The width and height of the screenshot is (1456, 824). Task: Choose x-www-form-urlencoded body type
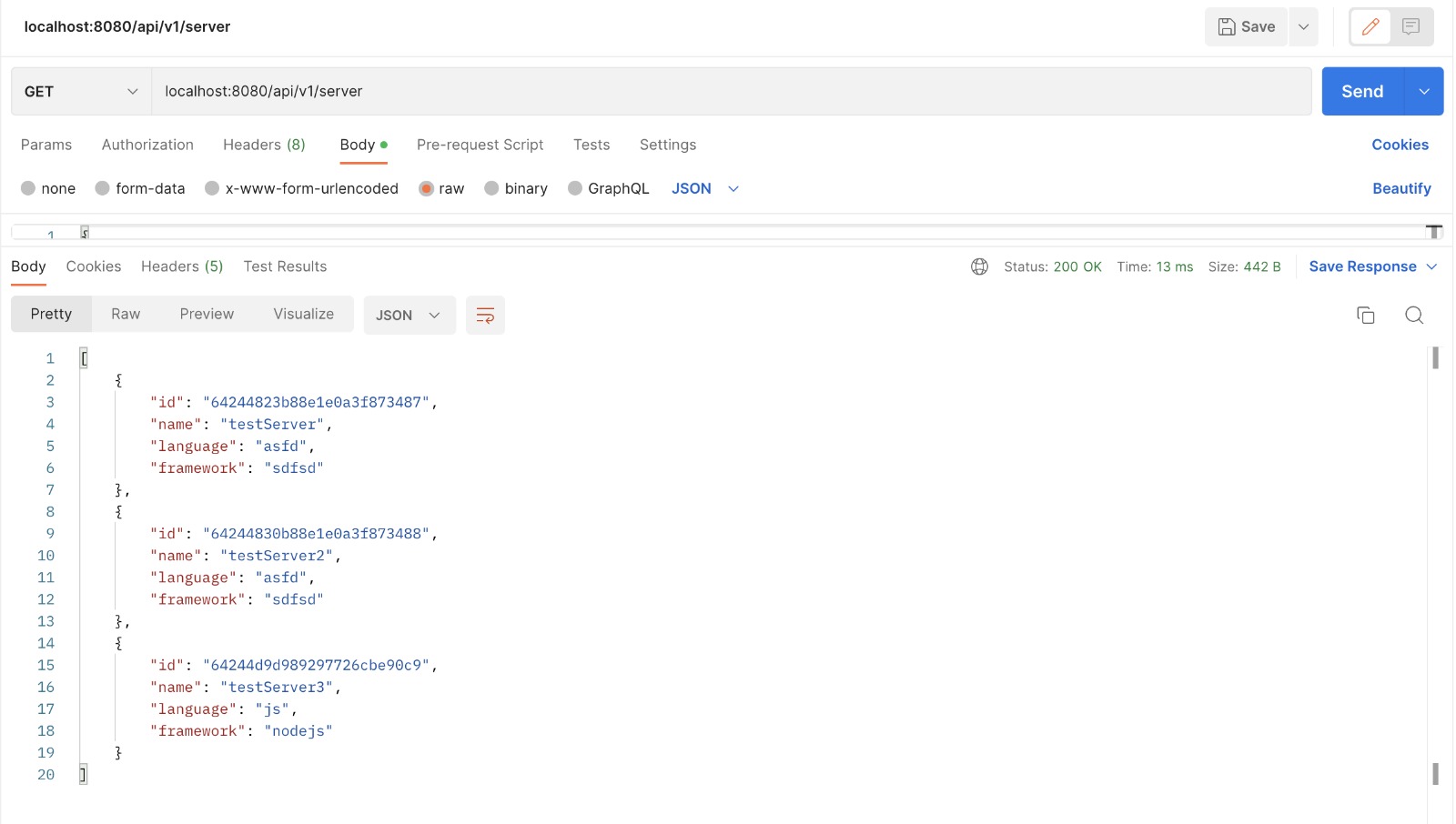pos(212,188)
